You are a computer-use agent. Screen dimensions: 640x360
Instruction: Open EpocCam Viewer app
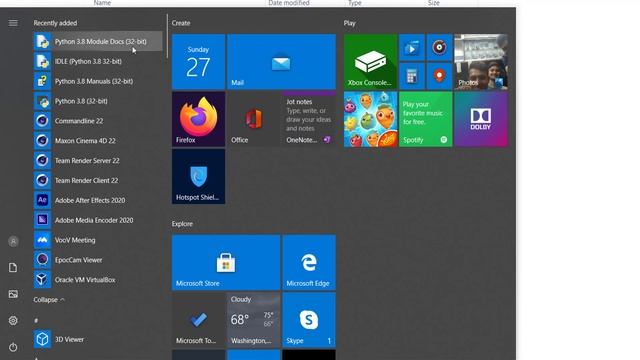(98, 260)
